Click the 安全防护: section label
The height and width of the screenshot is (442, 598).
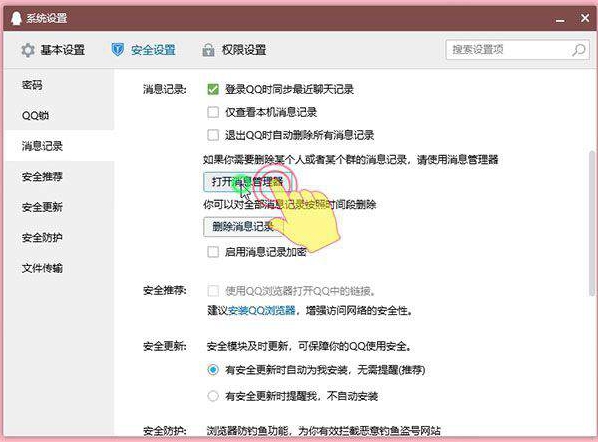(x=165, y=431)
